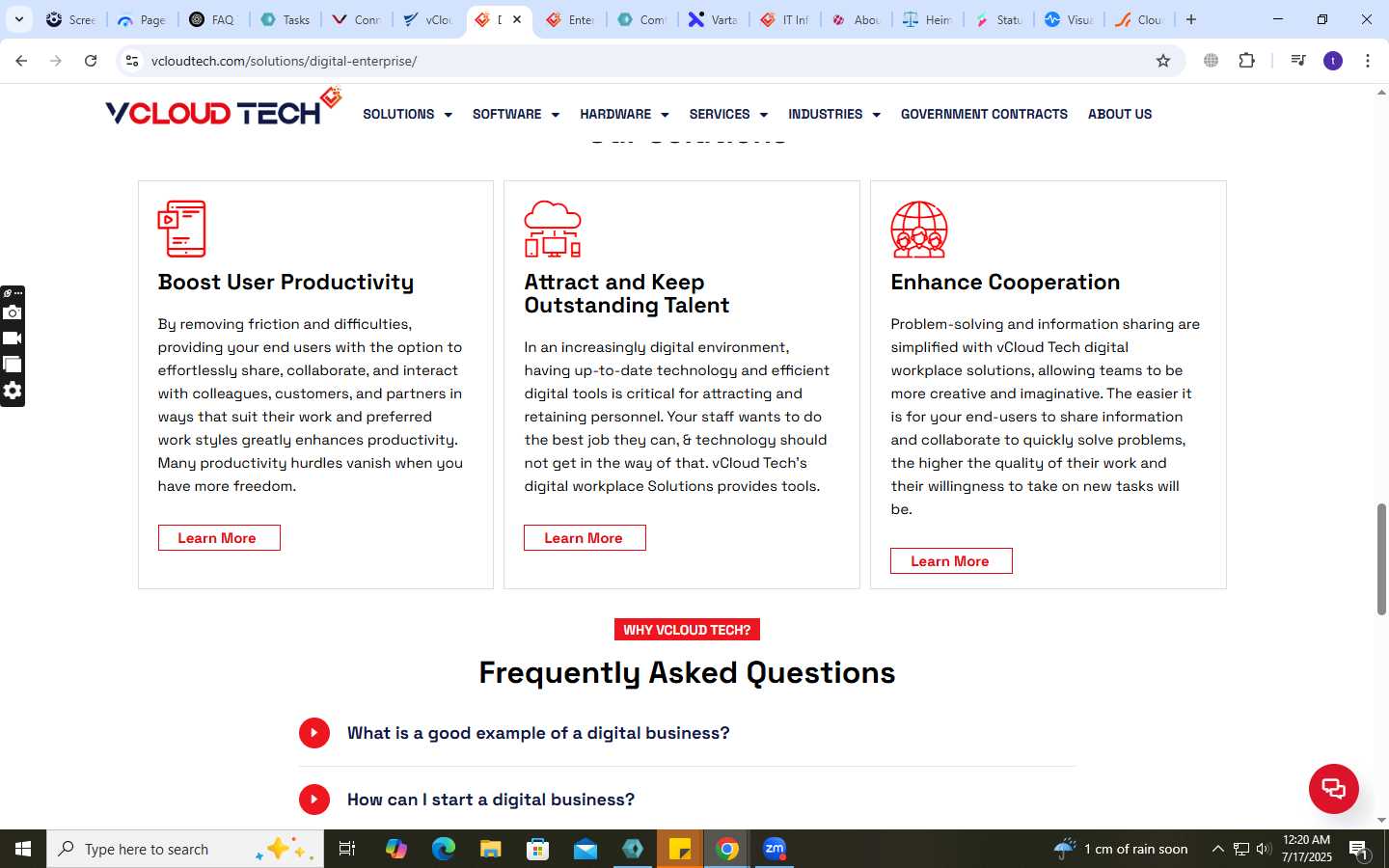1389x868 pixels.
Task: Open a new tab with plus icon
Action: tap(1191, 19)
